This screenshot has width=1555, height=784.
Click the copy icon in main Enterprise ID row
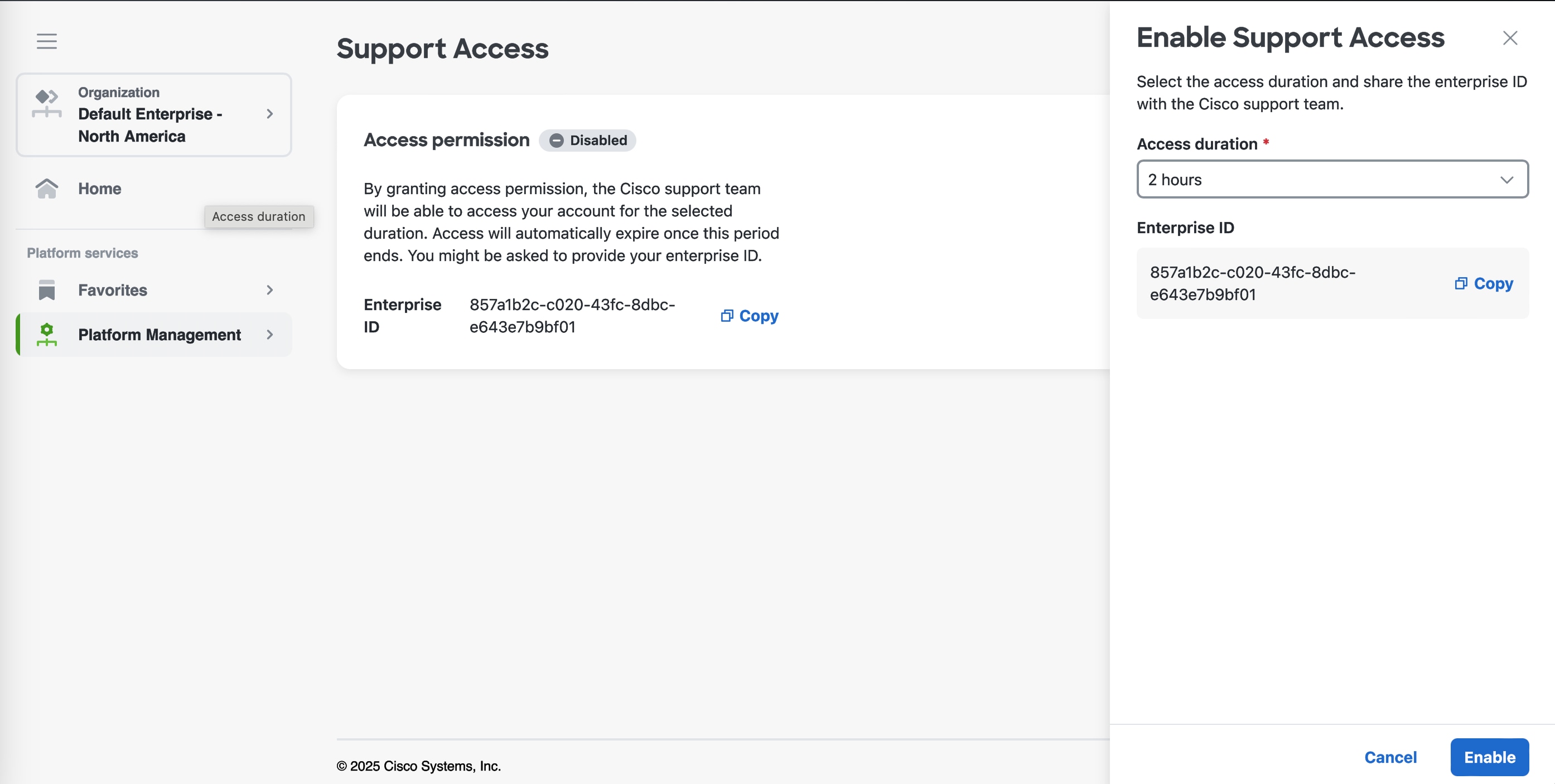[727, 316]
